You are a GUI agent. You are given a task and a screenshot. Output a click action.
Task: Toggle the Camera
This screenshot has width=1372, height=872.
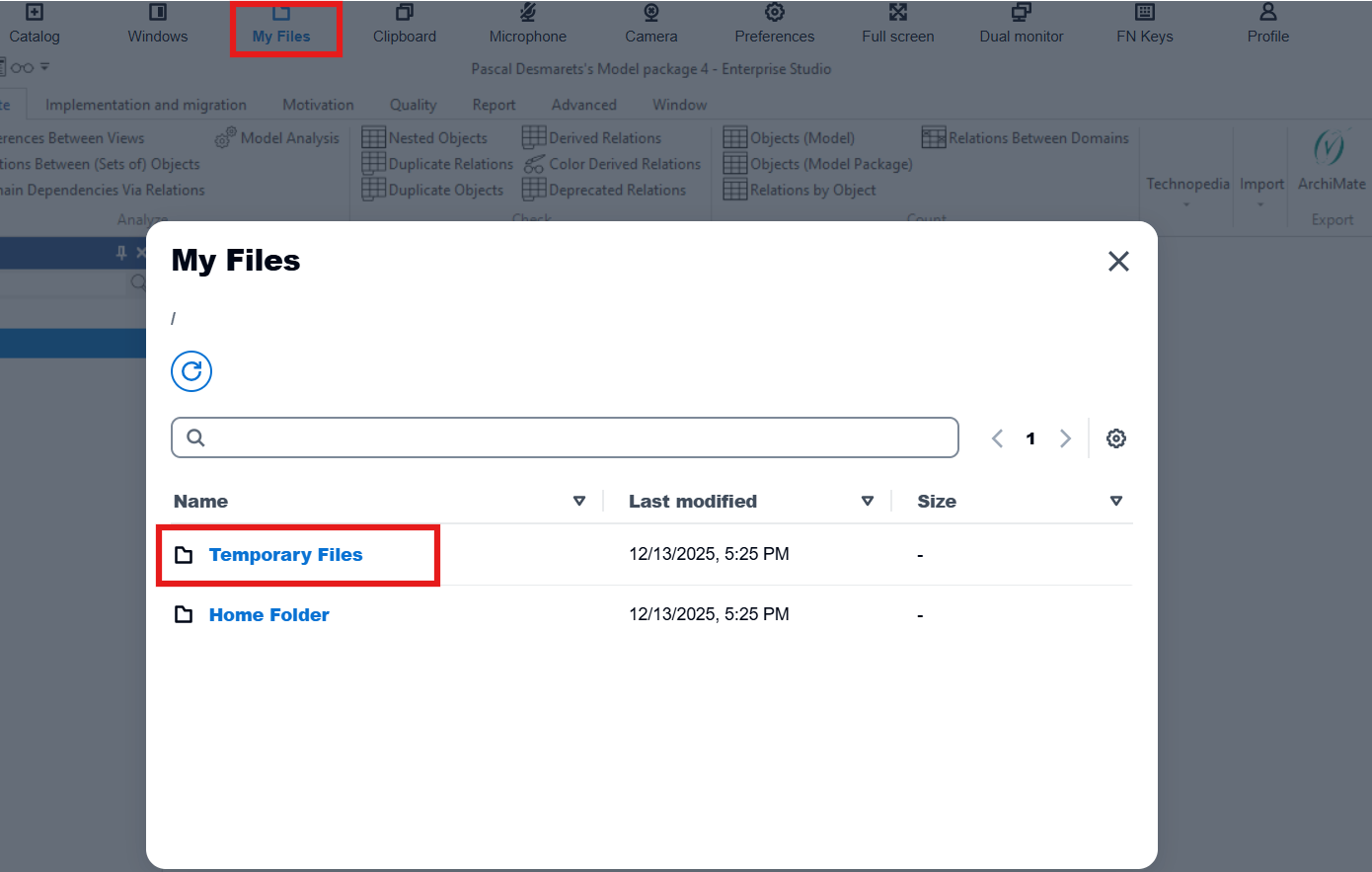point(650,25)
